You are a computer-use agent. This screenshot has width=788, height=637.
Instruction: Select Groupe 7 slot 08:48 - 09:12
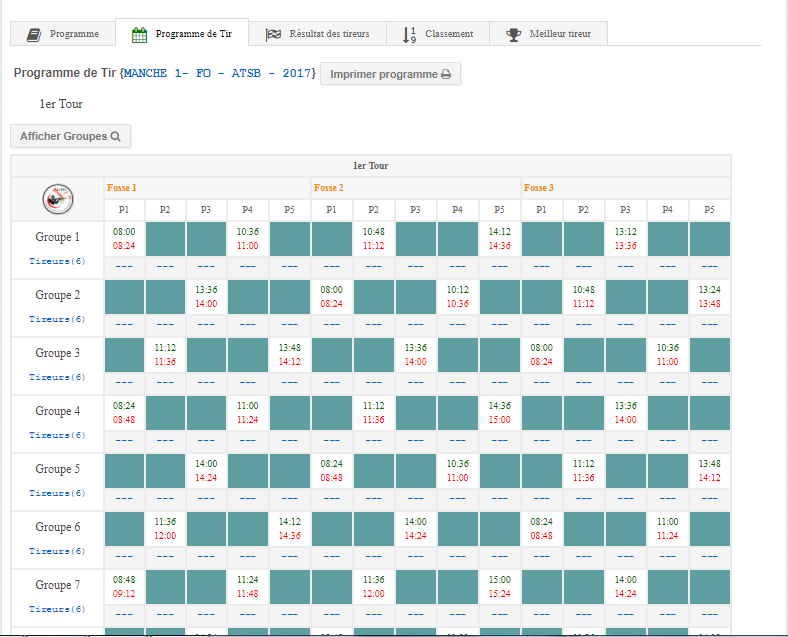click(x=124, y=587)
